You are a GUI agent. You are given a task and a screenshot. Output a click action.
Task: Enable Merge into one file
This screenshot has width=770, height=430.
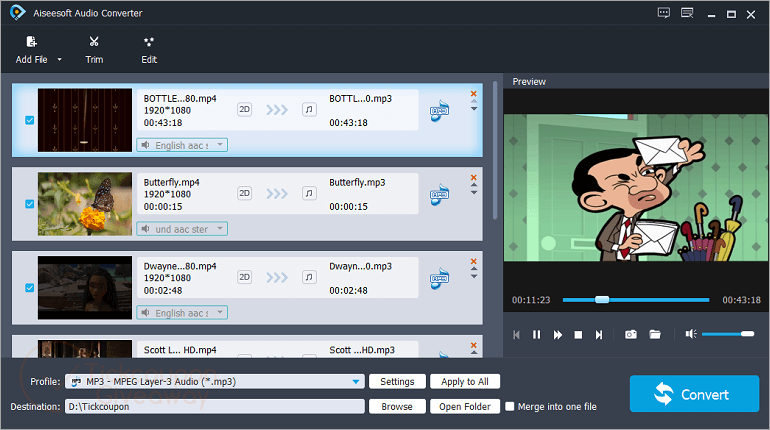point(510,406)
